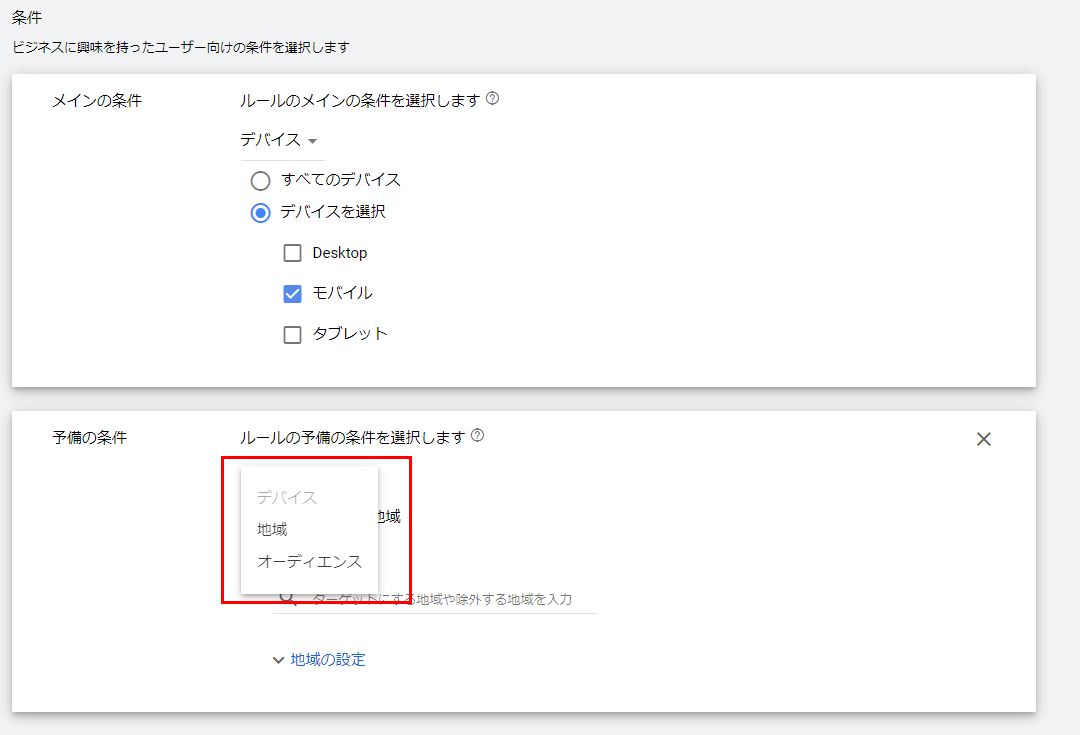This screenshot has height=735, width=1080.
Task: Select the デバイスを選択 radio button
Action: tap(261, 213)
